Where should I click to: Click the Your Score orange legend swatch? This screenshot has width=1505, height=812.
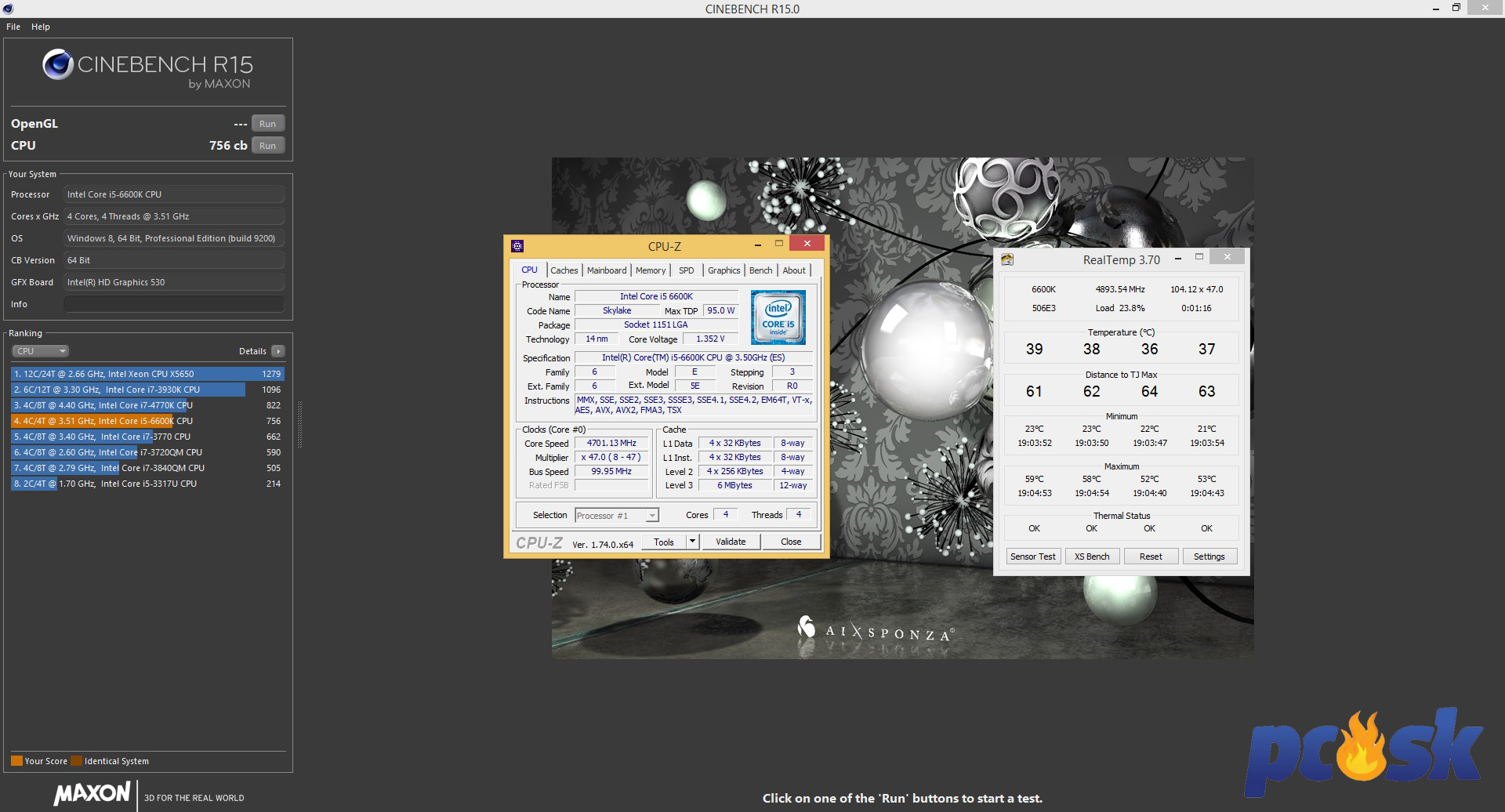(x=16, y=761)
